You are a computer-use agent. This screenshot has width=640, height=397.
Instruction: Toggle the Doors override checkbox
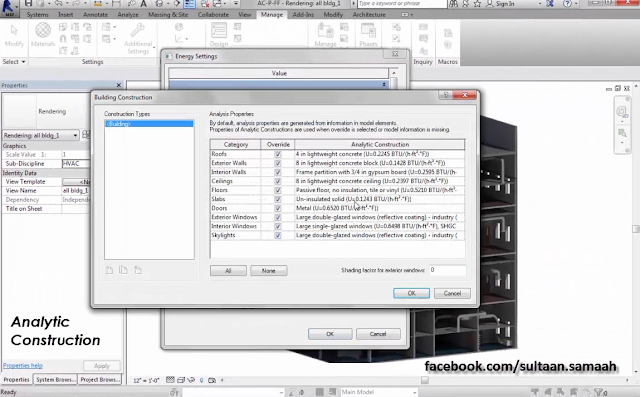tap(278, 208)
